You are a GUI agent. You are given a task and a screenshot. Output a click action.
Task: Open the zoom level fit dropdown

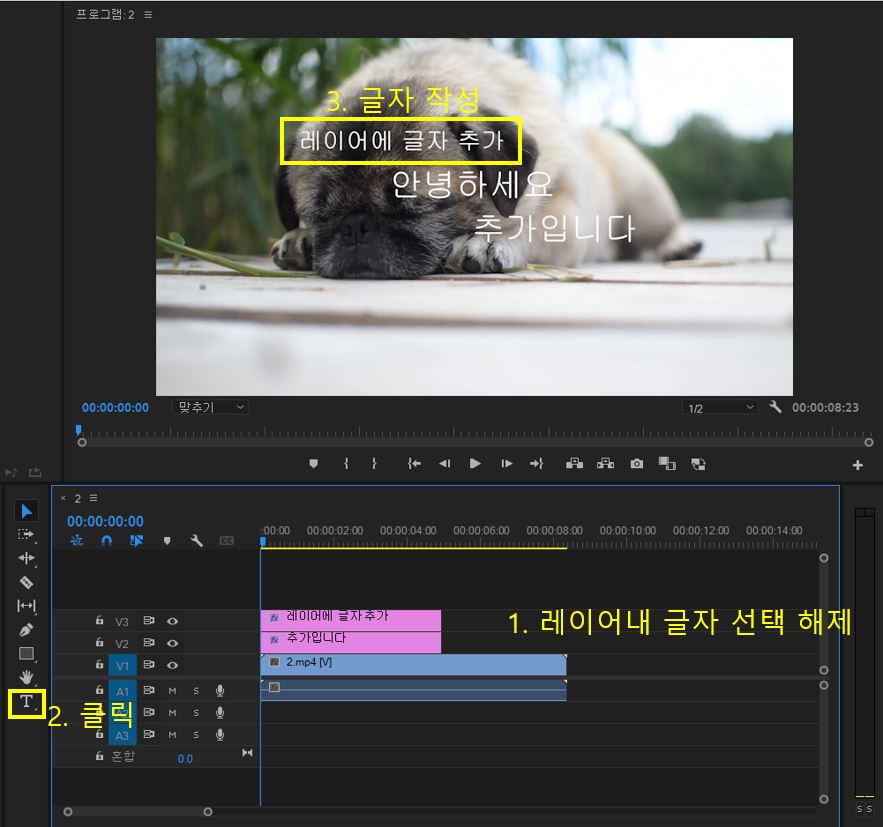click(x=210, y=407)
